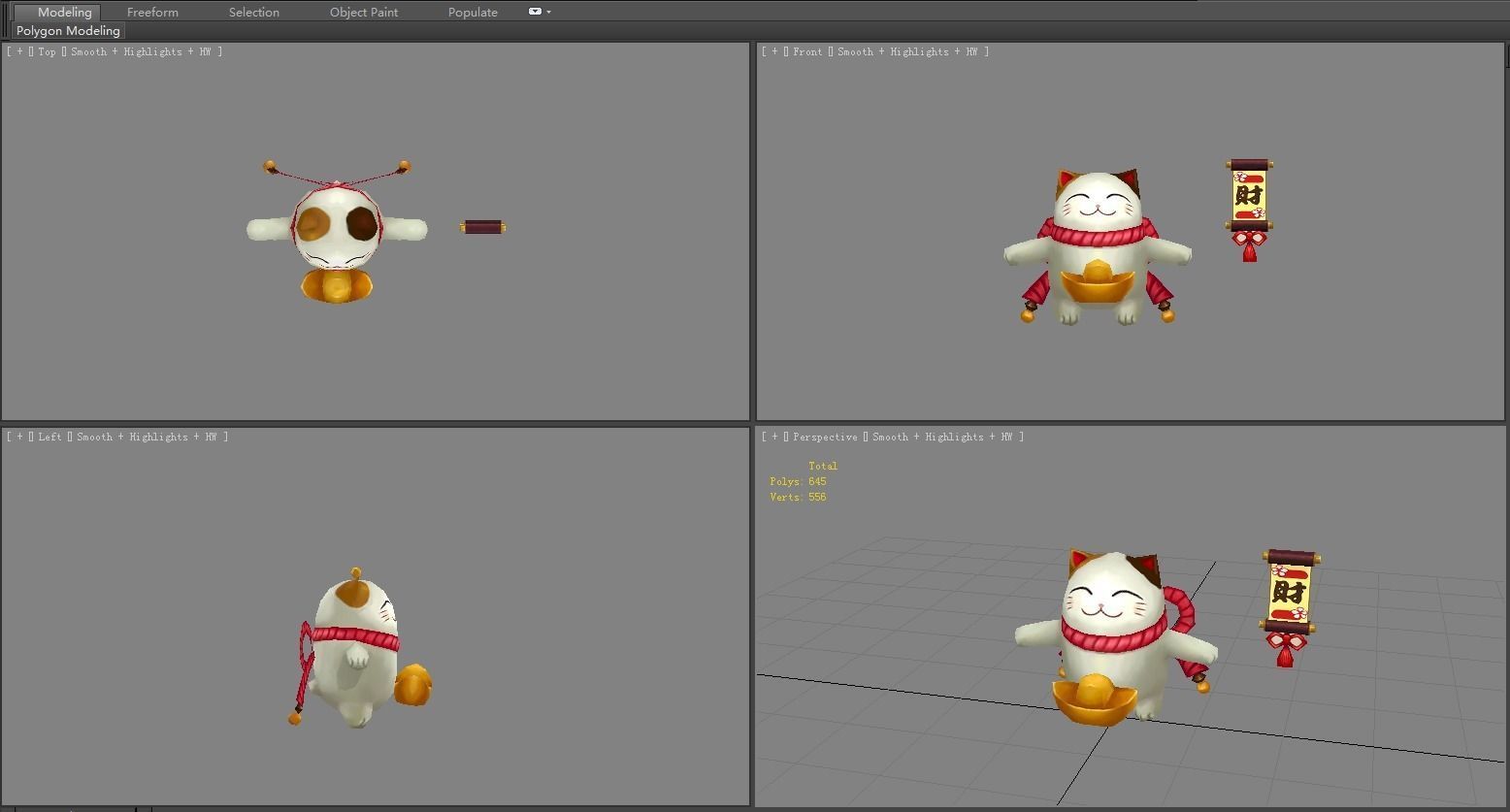Open the ribbon display mode dropdown arrow

click(x=549, y=12)
